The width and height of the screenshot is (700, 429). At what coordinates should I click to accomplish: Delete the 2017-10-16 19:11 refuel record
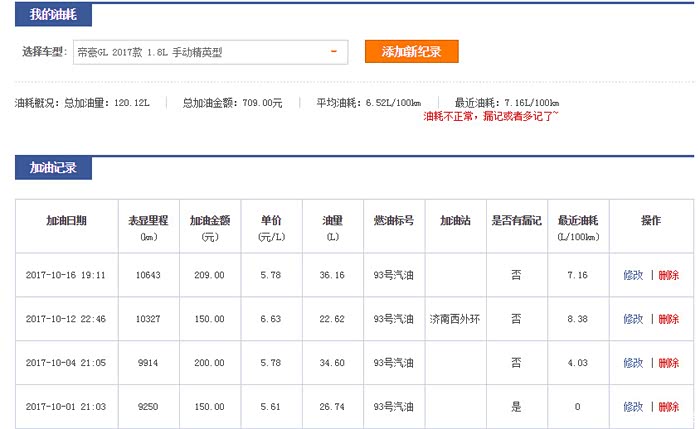coord(668,275)
